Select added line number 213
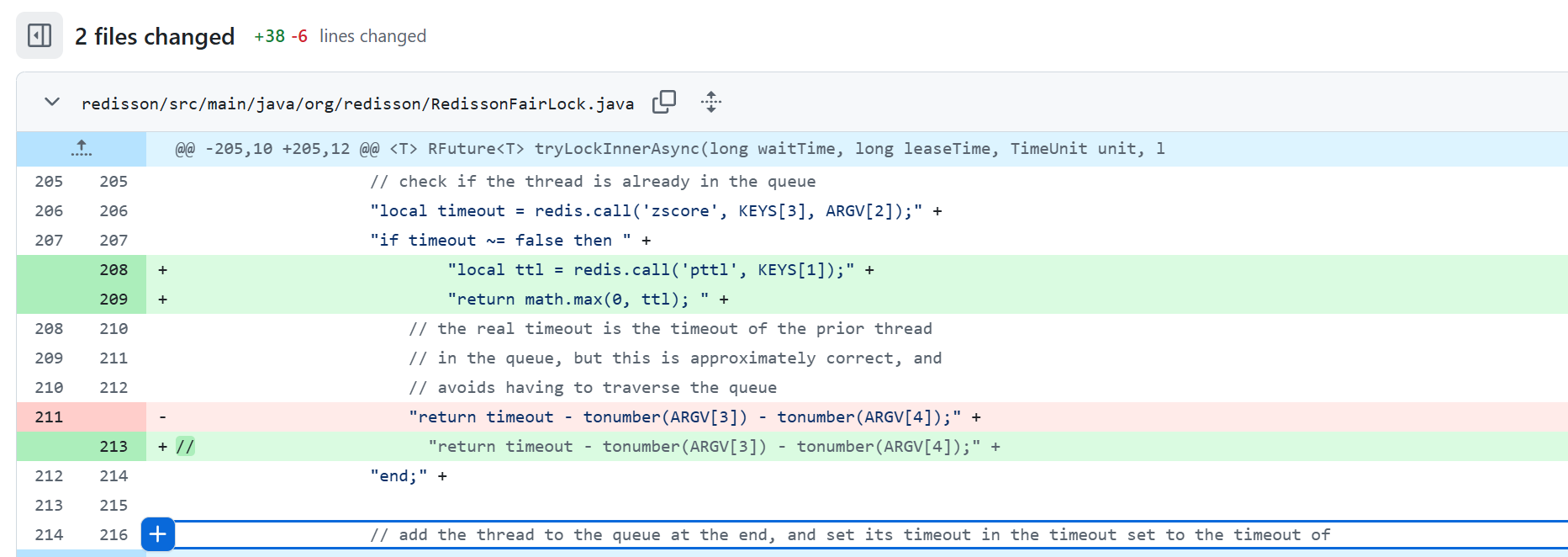Screen dimensions: 1568x557 coord(114,446)
